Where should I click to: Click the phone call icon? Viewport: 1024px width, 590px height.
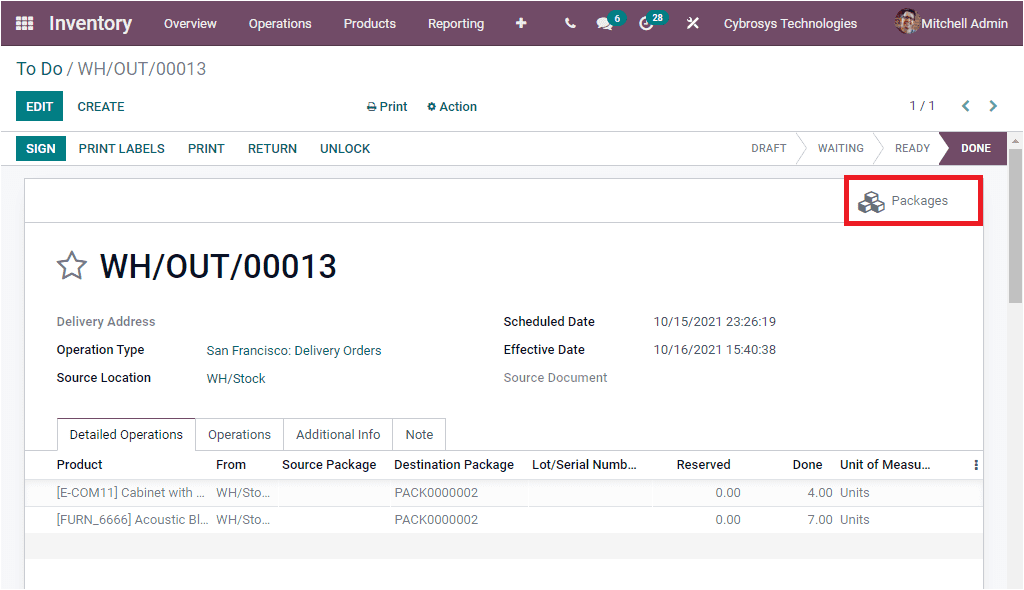click(570, 23)
